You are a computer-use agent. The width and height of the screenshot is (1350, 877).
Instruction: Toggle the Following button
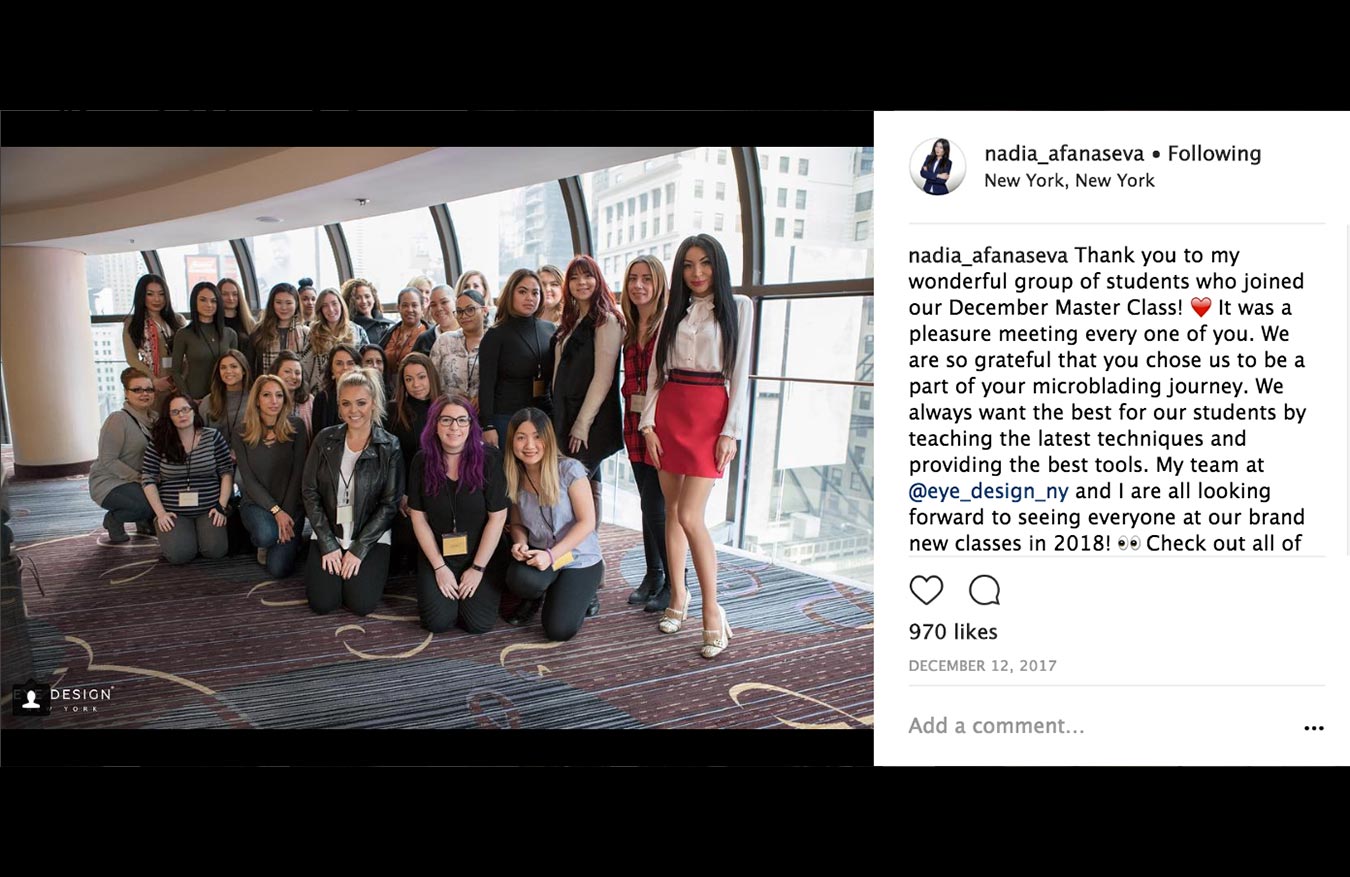coord(1214,153)
